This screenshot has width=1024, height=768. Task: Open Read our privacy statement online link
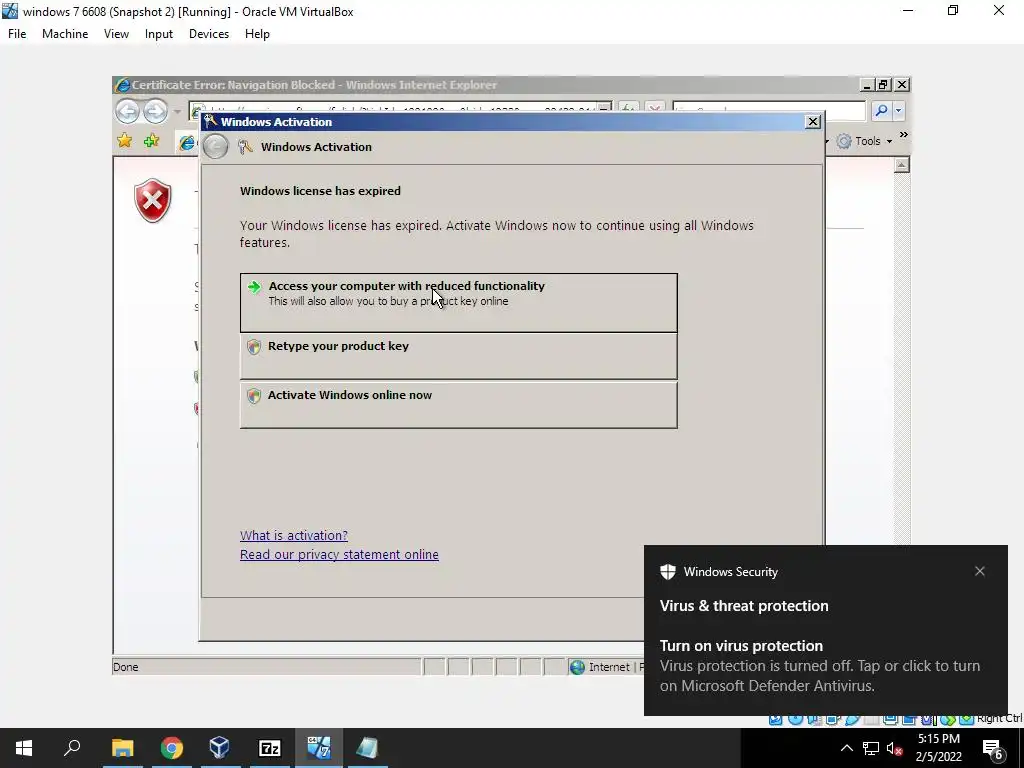(x=339, y=554)
